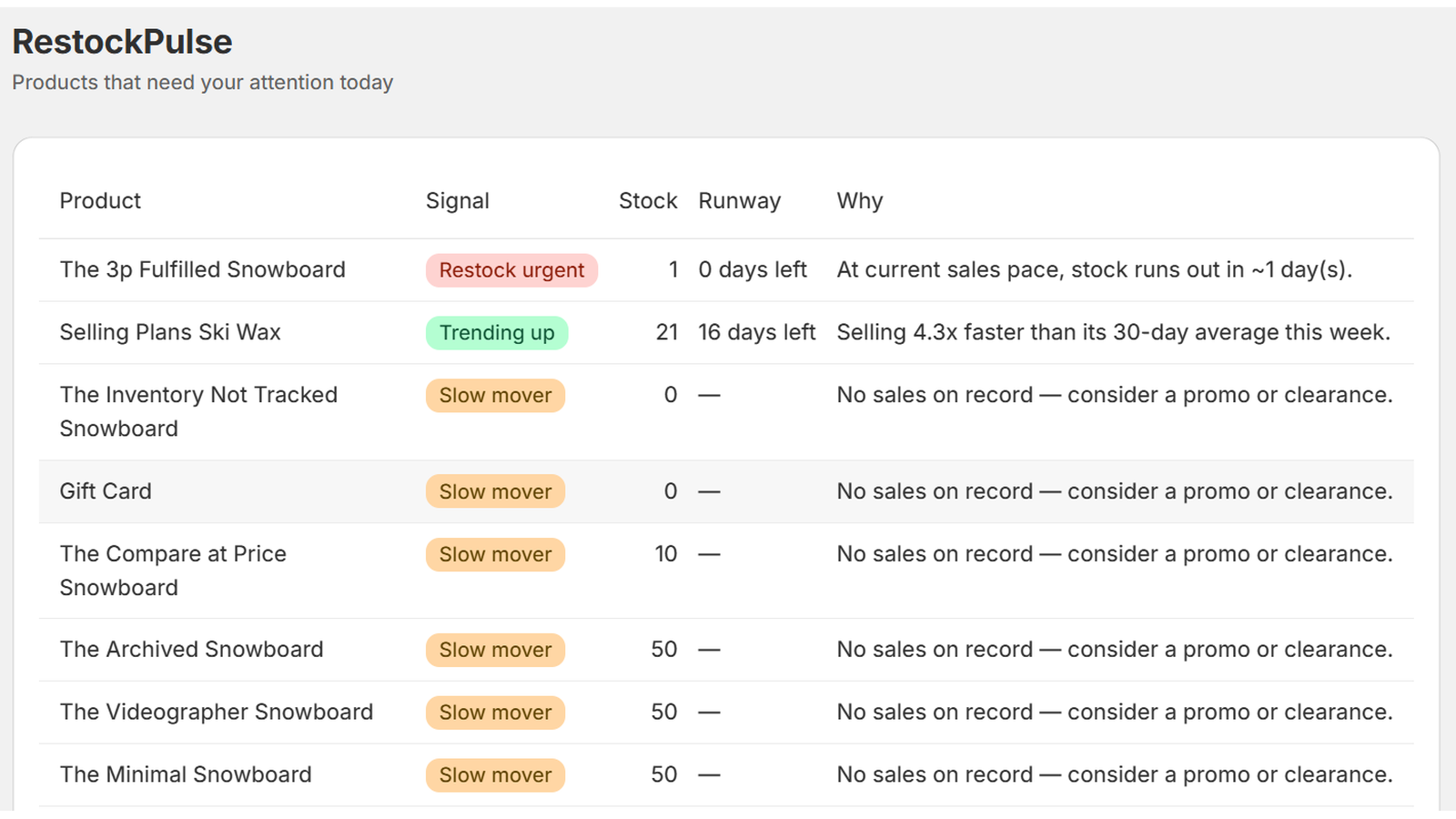Image resolution: width=1456 pixels, height=819 pixels.
Task: Select The Inventory Not Tracked Snowboard name
Action: tap(198, 412)
